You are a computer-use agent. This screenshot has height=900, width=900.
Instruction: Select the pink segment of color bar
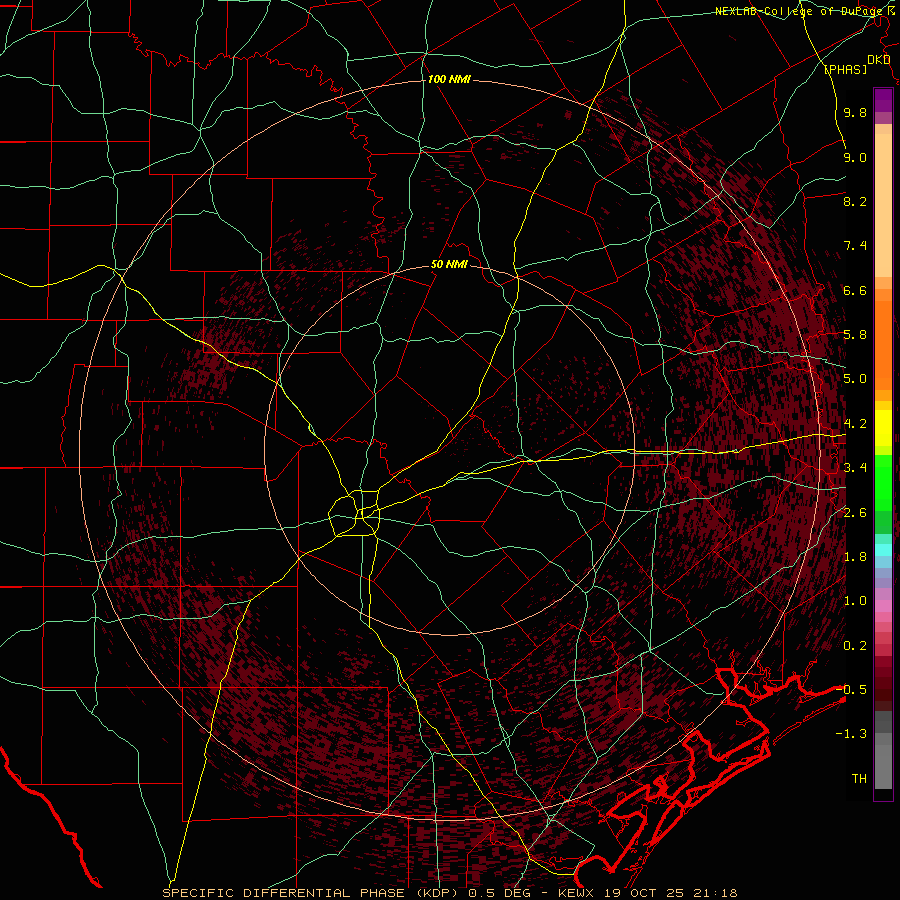[x=883, y=606]
